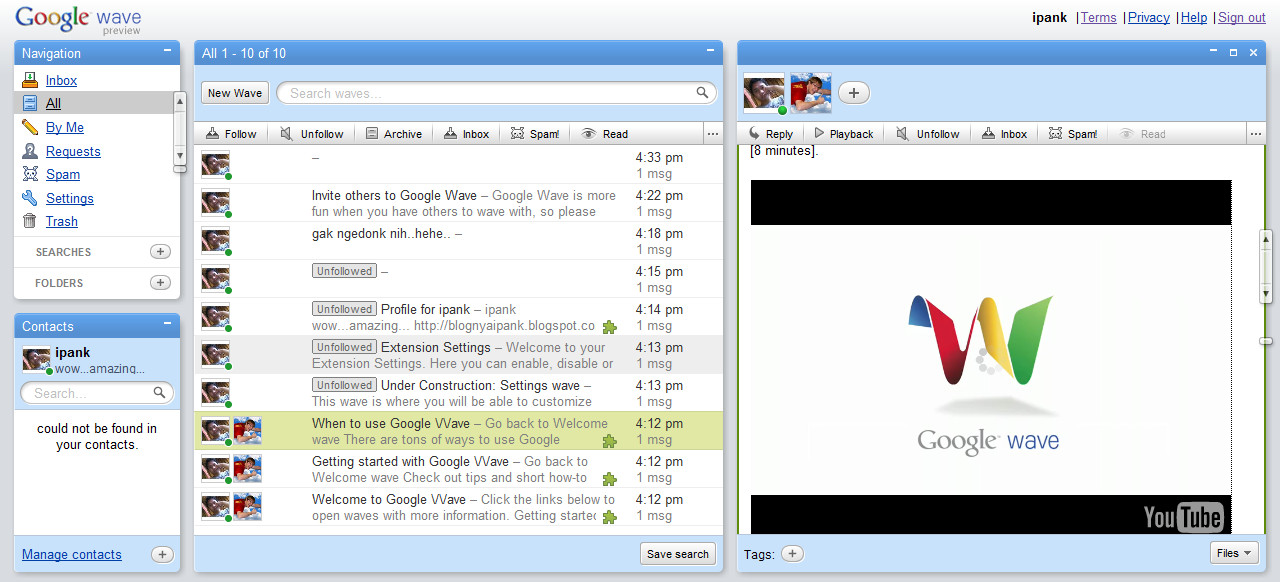Screen dimensions: 1280x582
Task: Reply to the open wave
Action: click(x=770, y=134)
